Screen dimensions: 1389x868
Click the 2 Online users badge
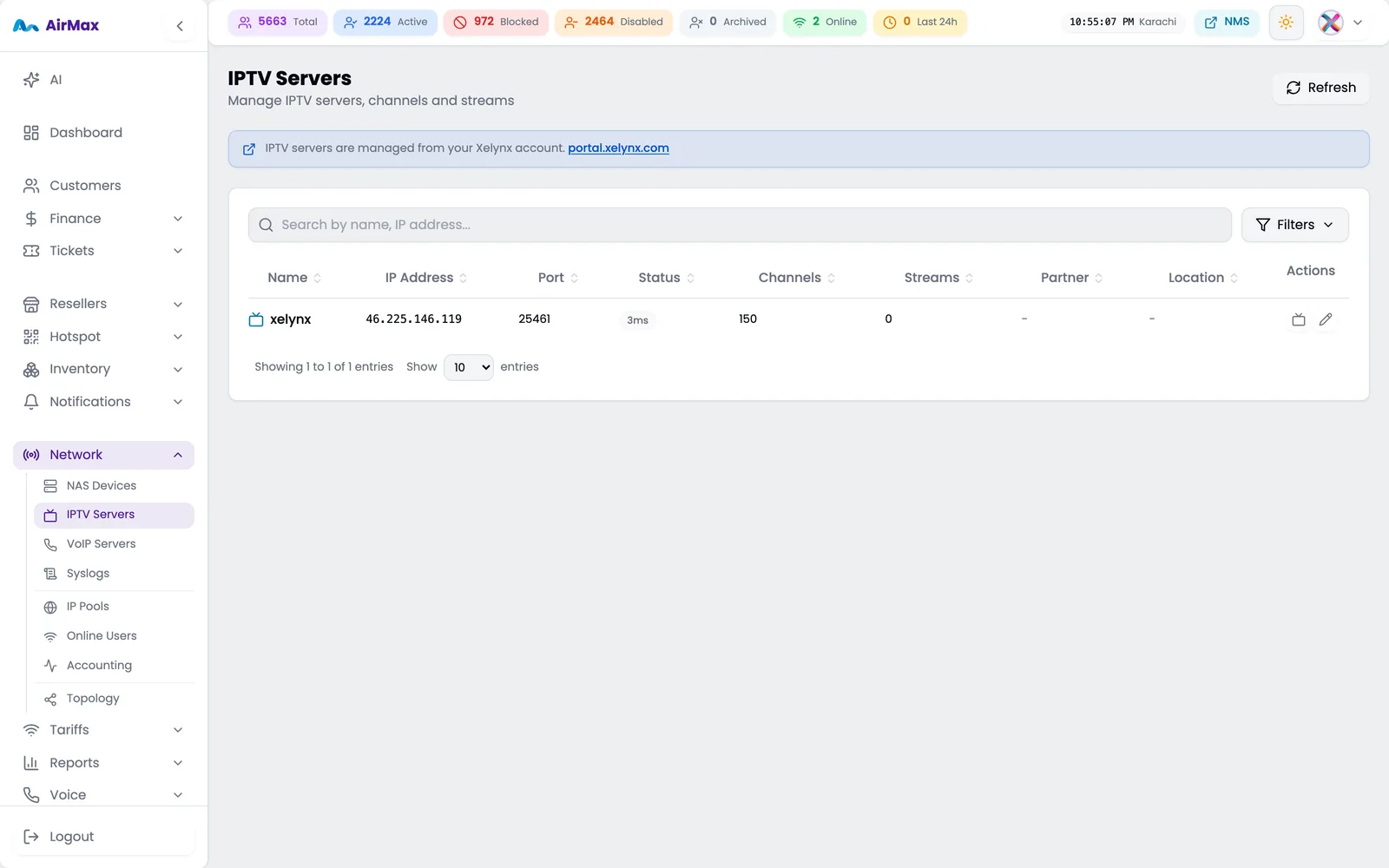click(x=825, y=22)
